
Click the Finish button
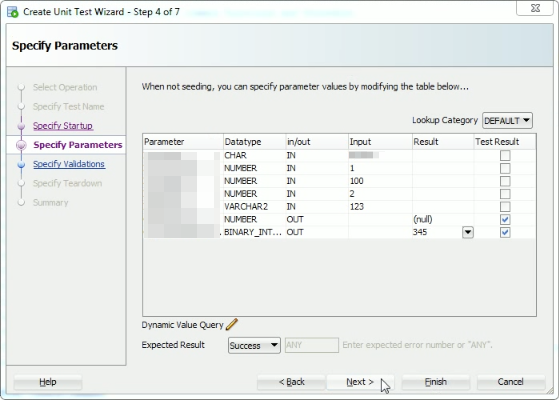[x=436, y=382]
